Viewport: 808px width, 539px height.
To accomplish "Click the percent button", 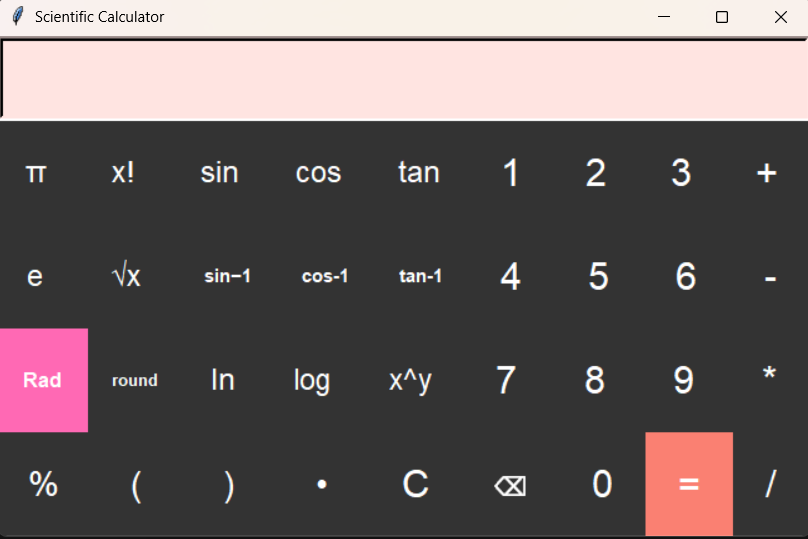I will tap(44, 484).
